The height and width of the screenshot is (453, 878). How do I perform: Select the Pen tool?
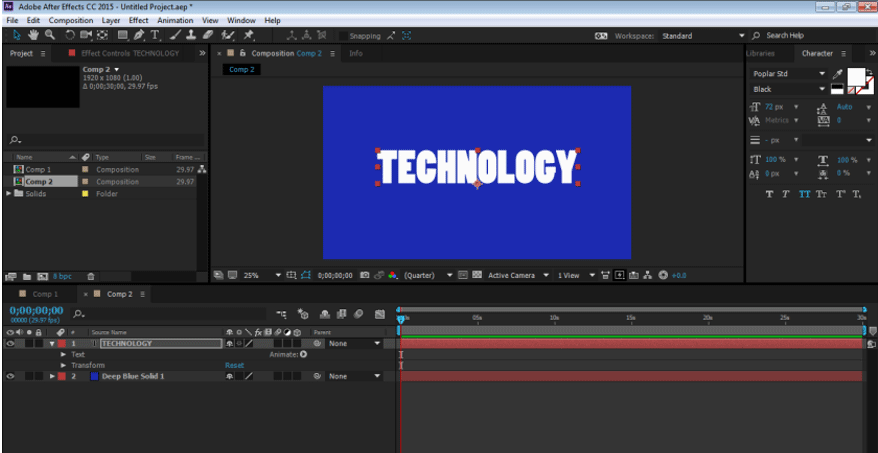coord(138,35)
